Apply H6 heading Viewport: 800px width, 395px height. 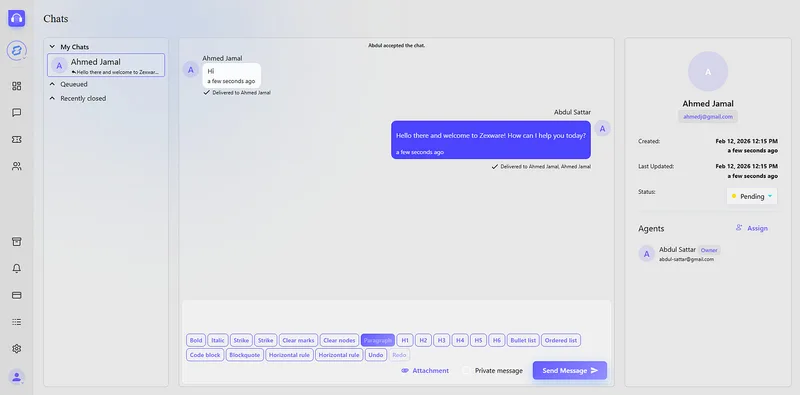(496, 340)
